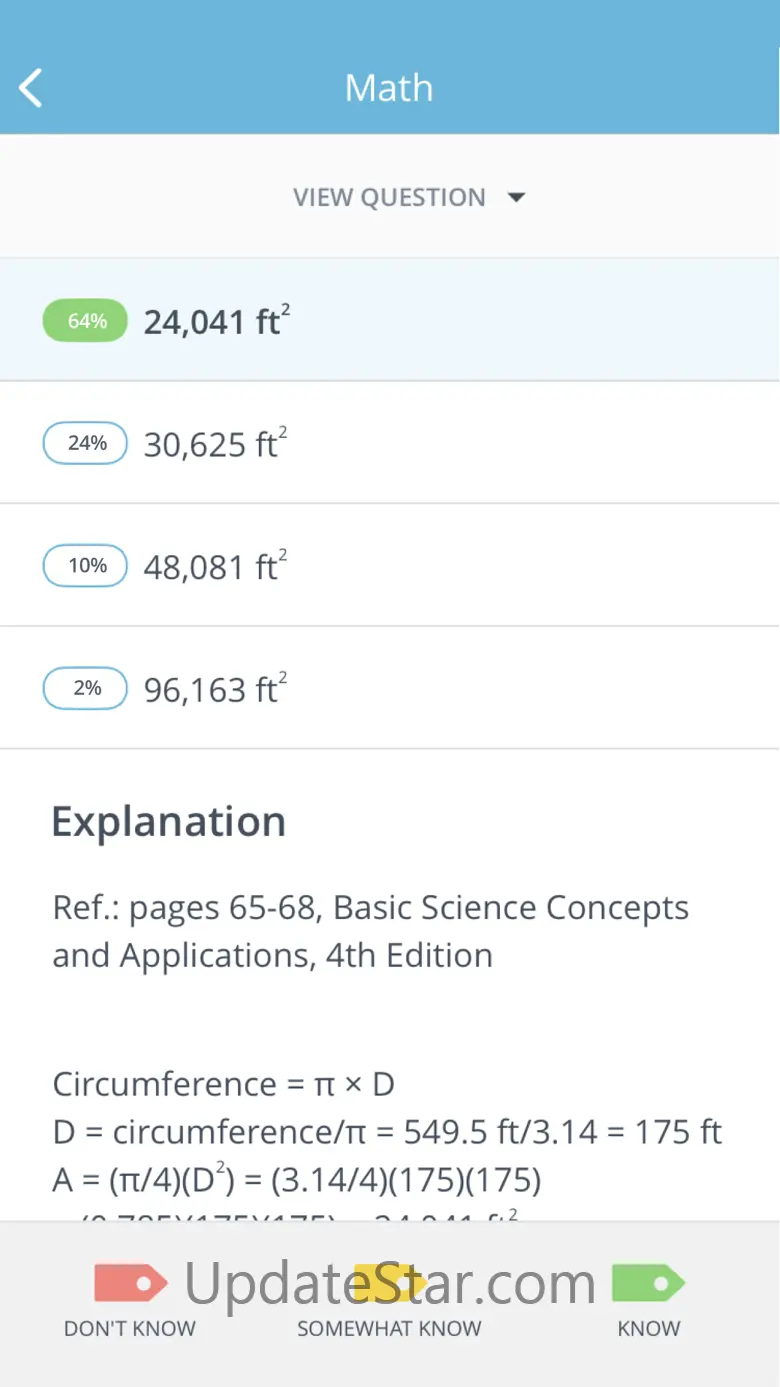780x1387 pixels.
Task: Go back using the header arrow
Action: [31, 88]
